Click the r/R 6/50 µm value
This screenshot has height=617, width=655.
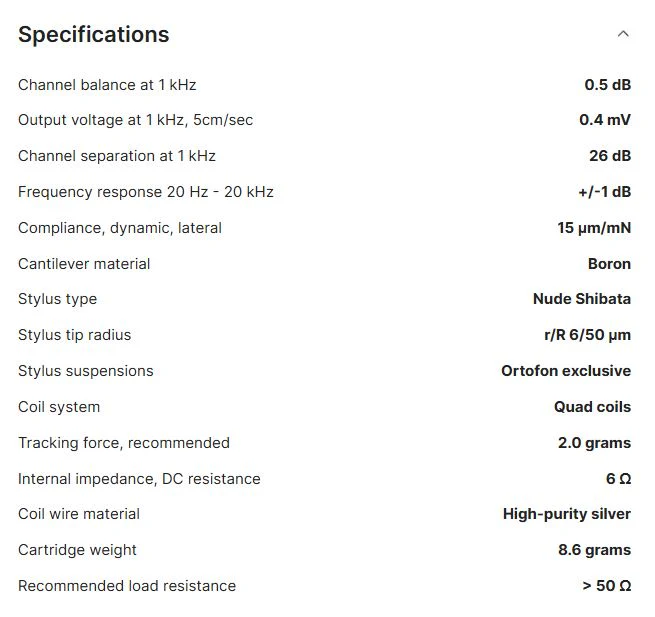pos(587,335)
